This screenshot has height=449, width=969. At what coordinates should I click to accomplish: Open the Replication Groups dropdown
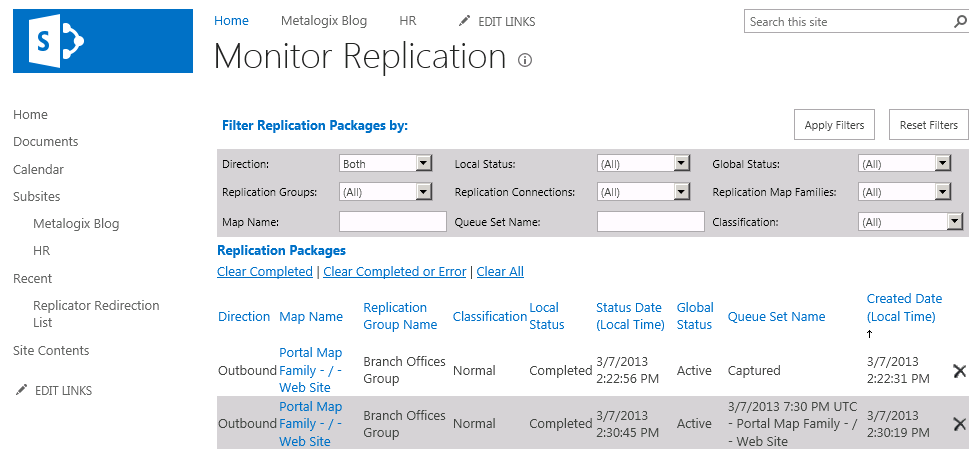click(423, 192)
